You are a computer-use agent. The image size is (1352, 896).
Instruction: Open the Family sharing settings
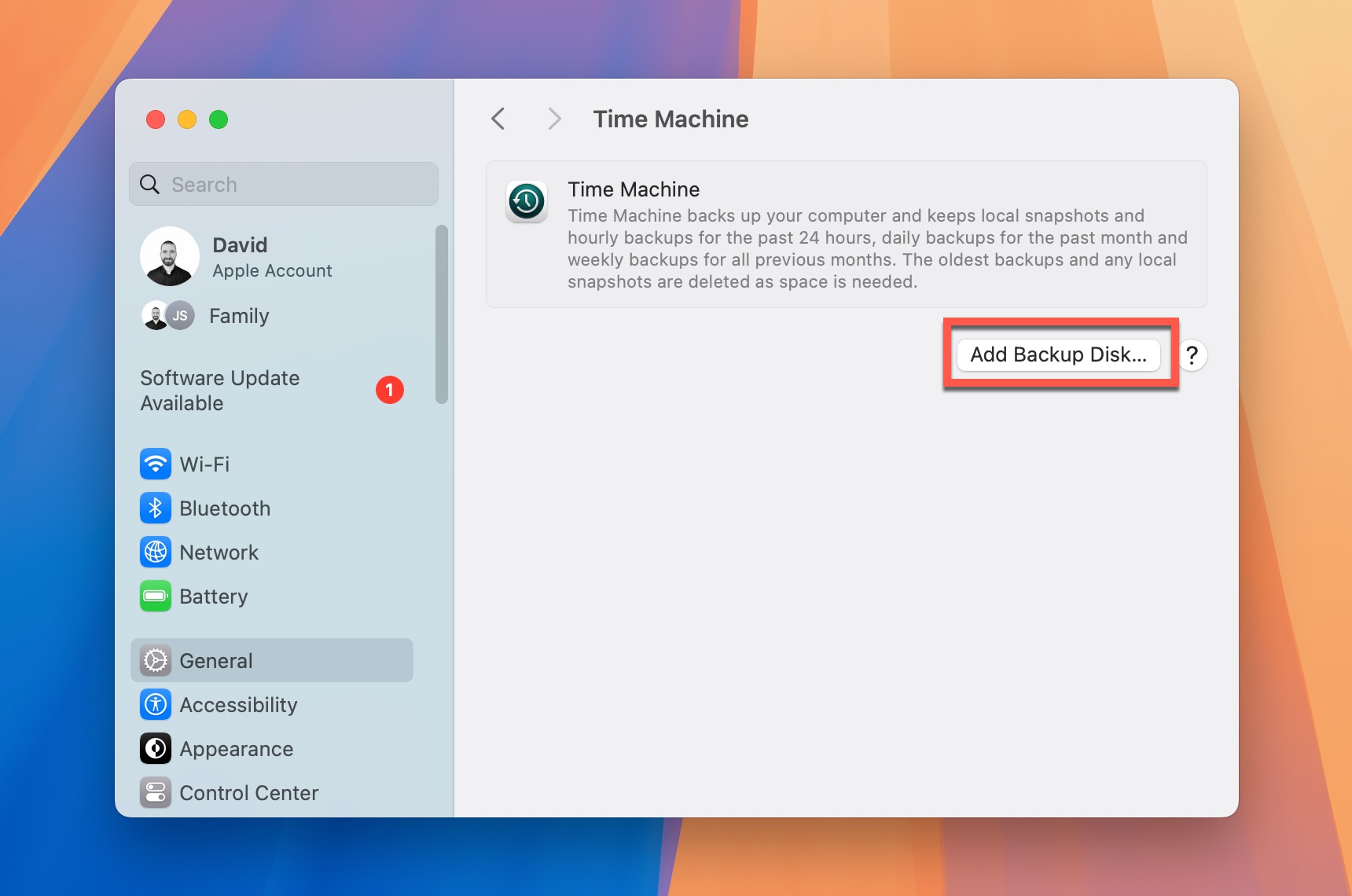[x=272, y=315]
